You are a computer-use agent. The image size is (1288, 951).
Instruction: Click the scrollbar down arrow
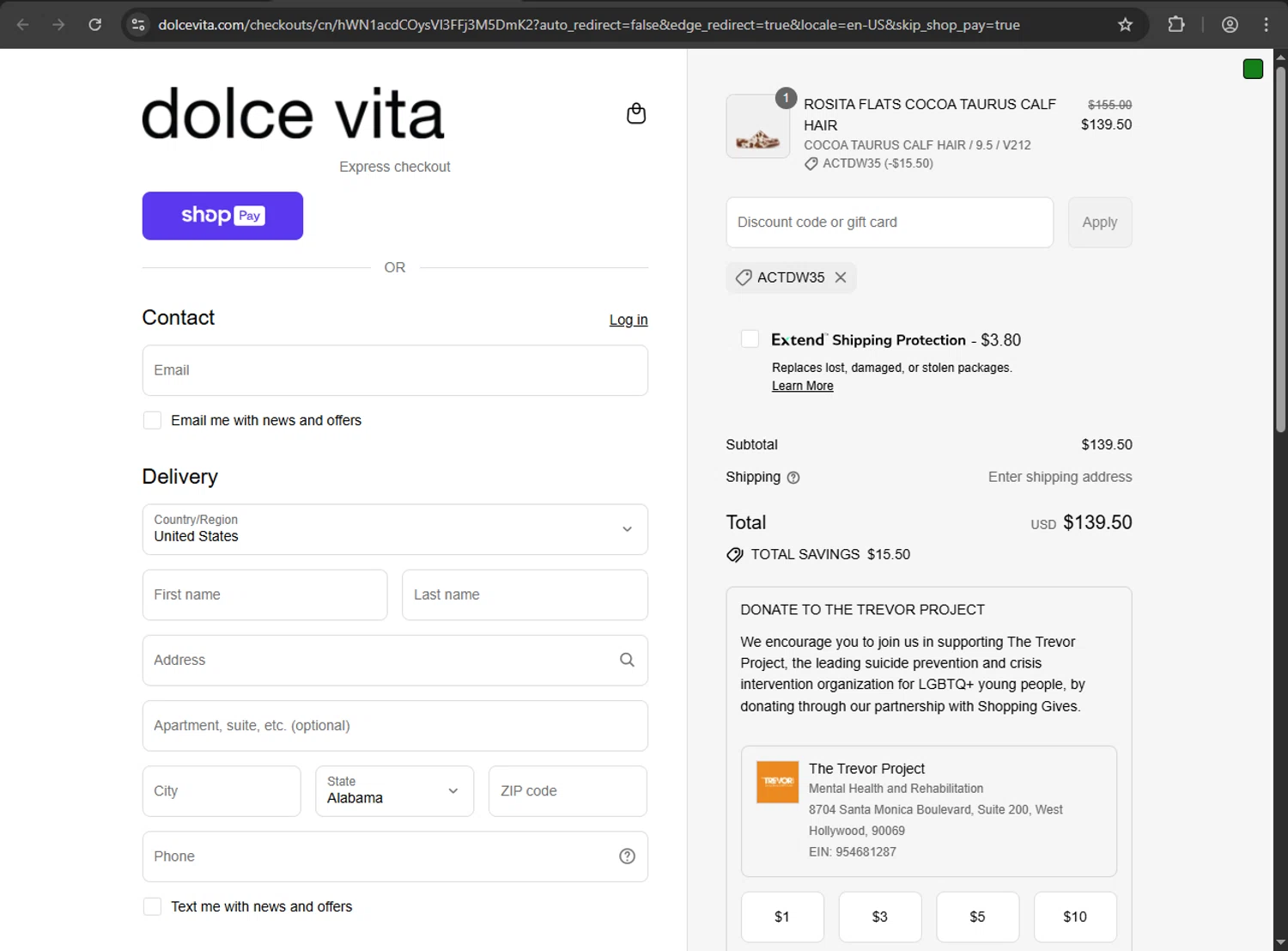[x=1280, y=942]
